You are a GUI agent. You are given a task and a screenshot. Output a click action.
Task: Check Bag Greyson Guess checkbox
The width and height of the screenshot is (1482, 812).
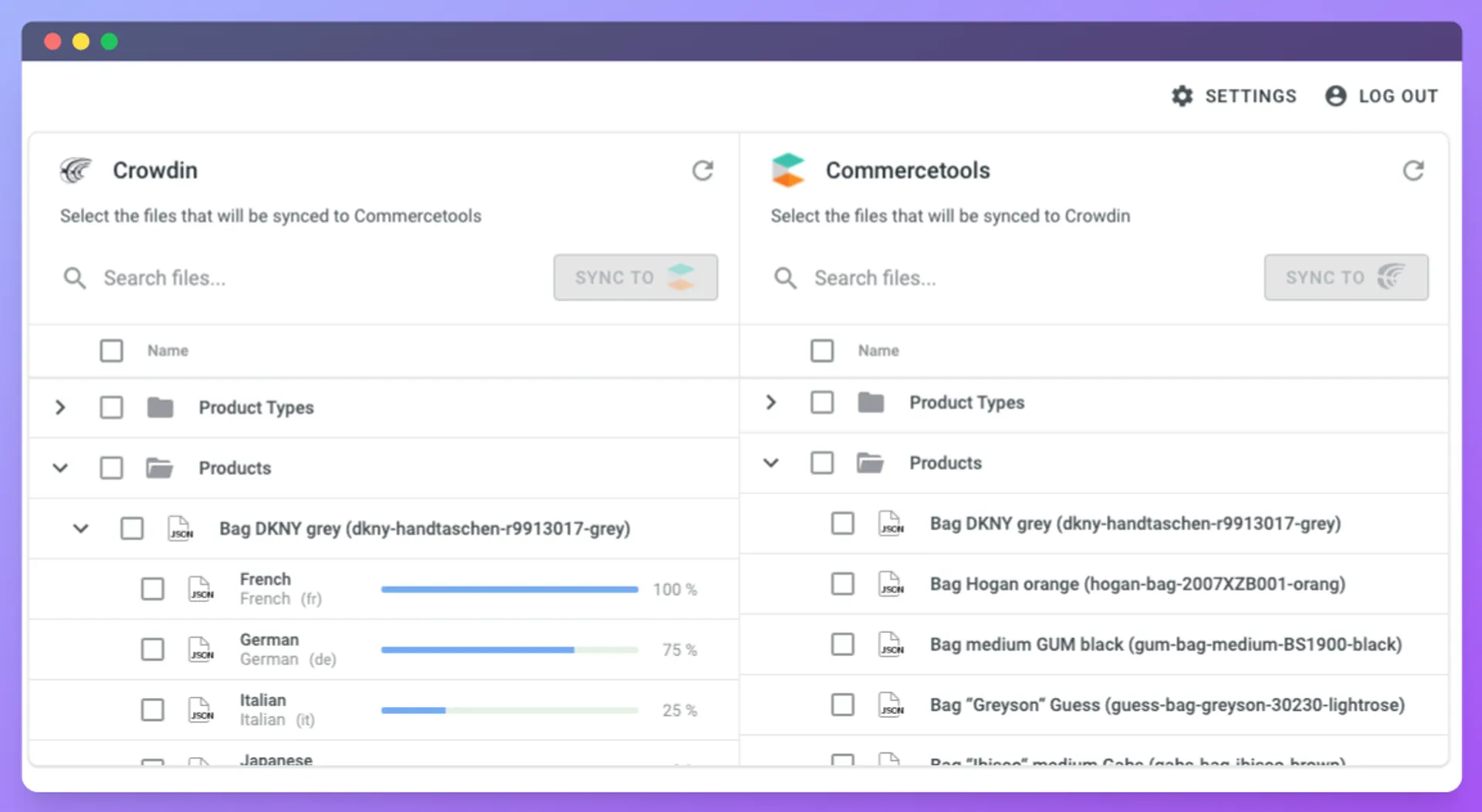click(843, 705)
